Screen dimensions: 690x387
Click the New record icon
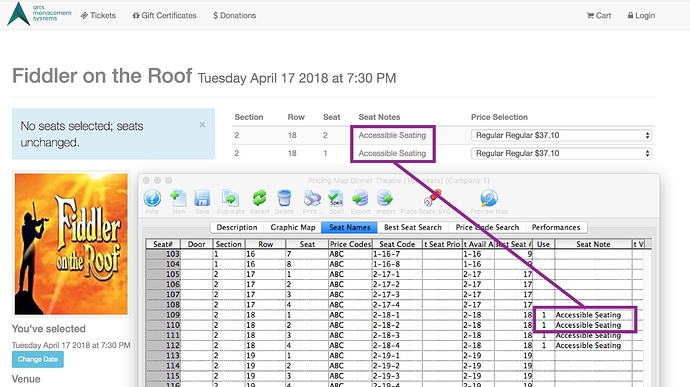179,199
